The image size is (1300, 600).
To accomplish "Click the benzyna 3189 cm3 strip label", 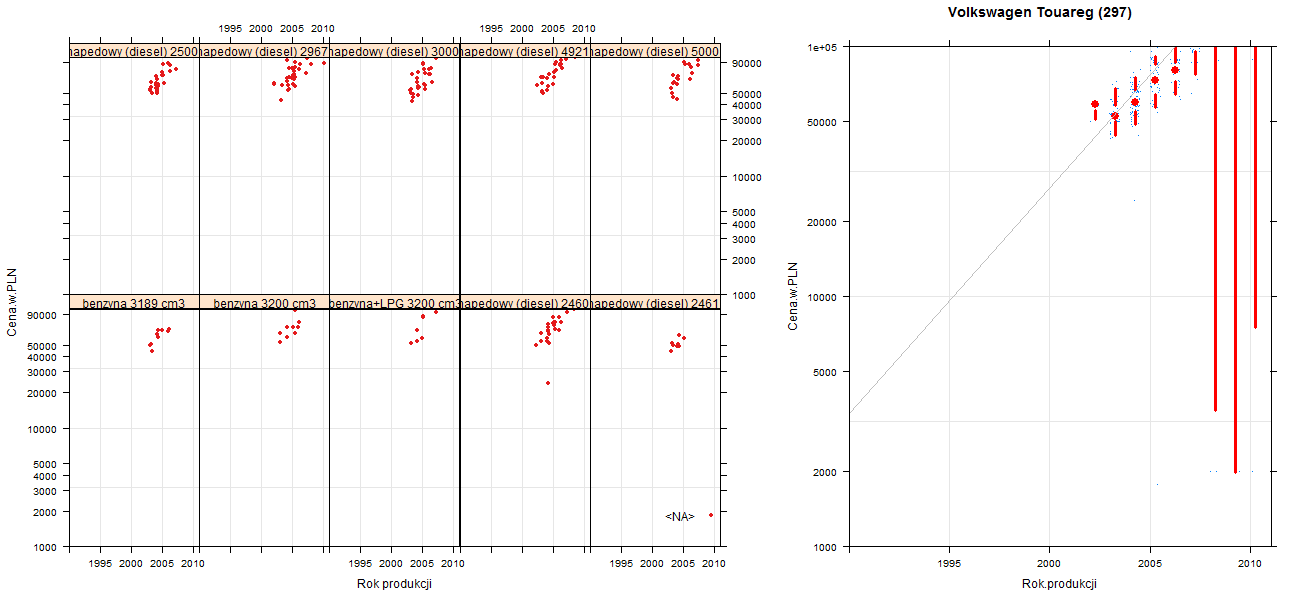I will coord(134,303).
